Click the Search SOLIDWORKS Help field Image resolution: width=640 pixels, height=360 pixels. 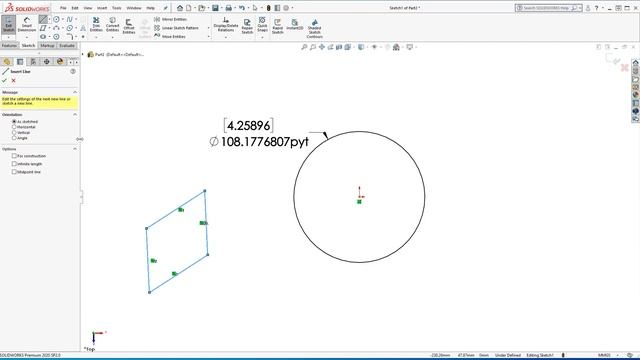coord(548,8)
